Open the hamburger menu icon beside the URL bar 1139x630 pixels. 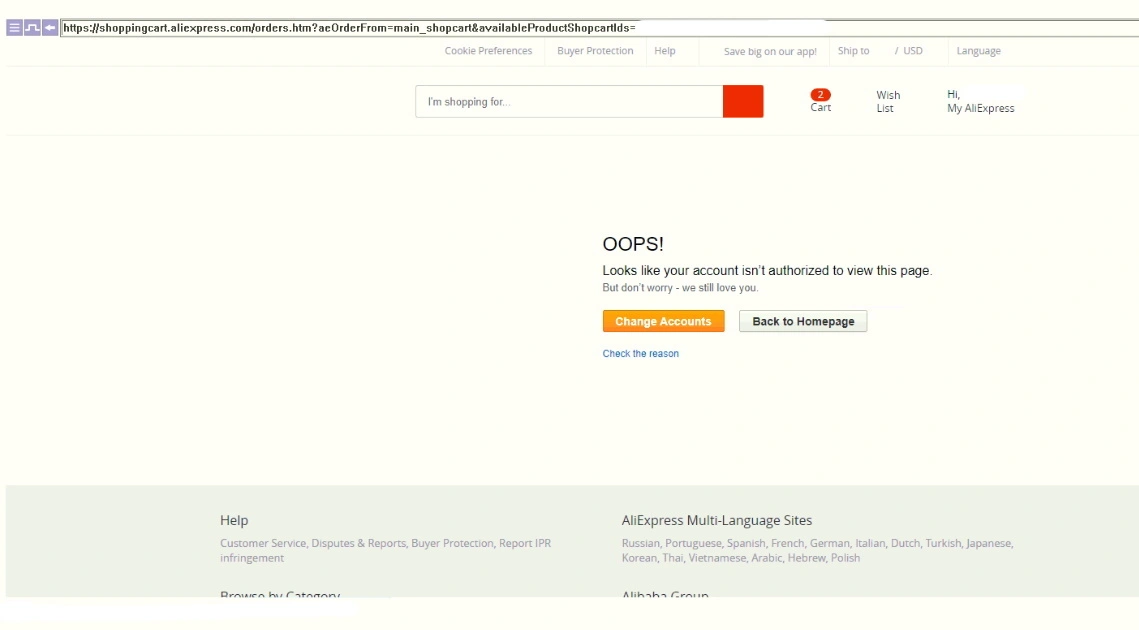(14, 28)
